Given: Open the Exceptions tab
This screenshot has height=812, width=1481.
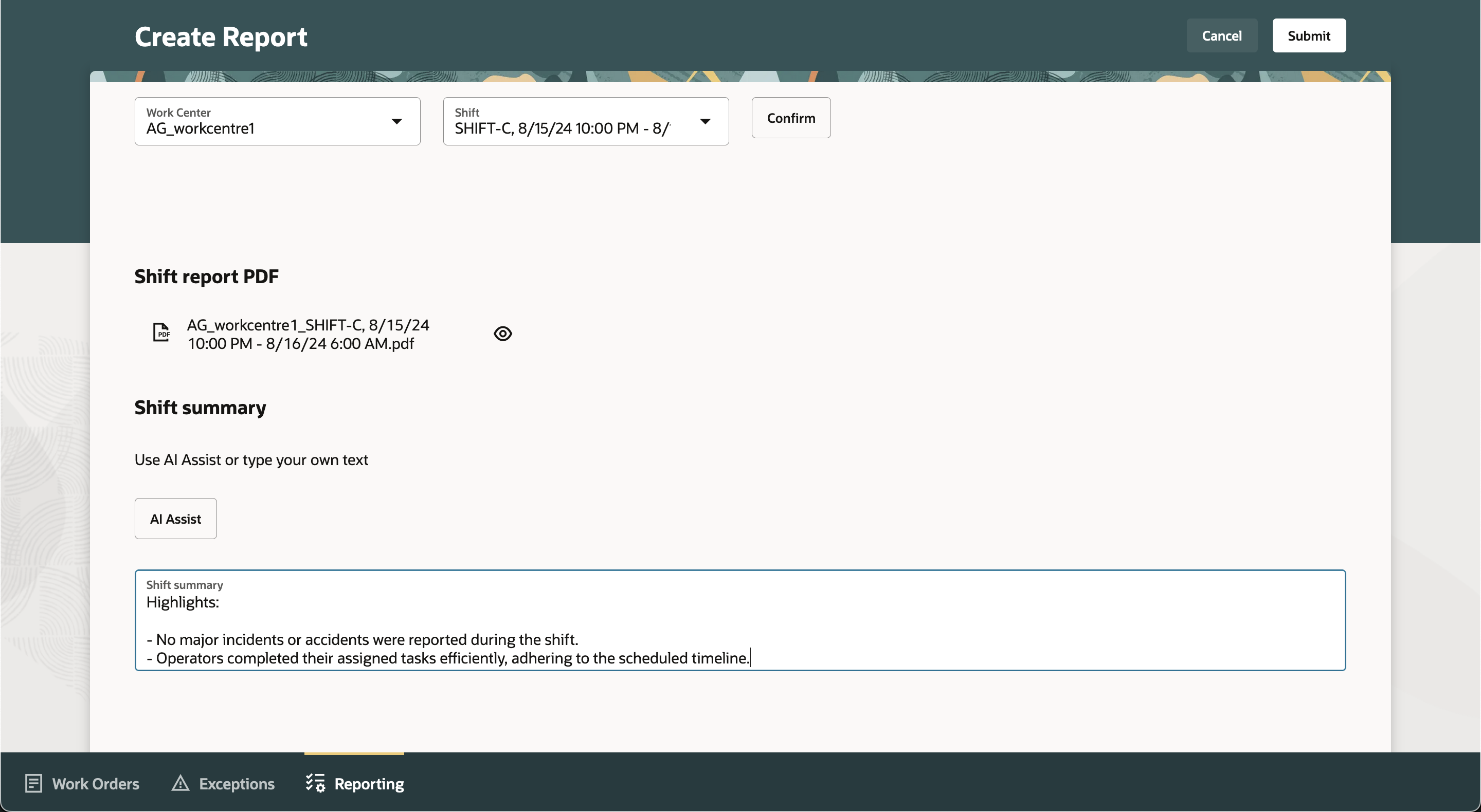Looking at the screenshot, I should (x=237, y=784).
